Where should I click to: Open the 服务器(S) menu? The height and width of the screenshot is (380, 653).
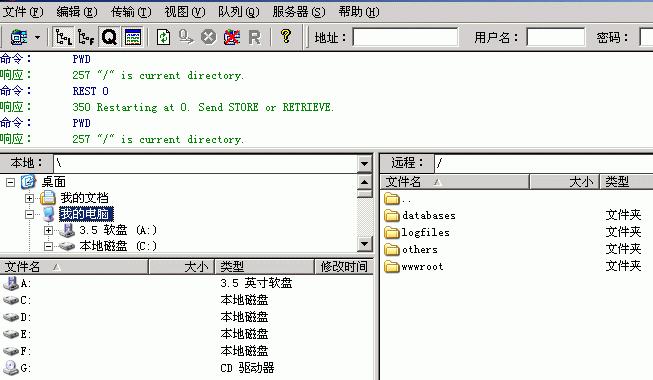tap(299, 12)
